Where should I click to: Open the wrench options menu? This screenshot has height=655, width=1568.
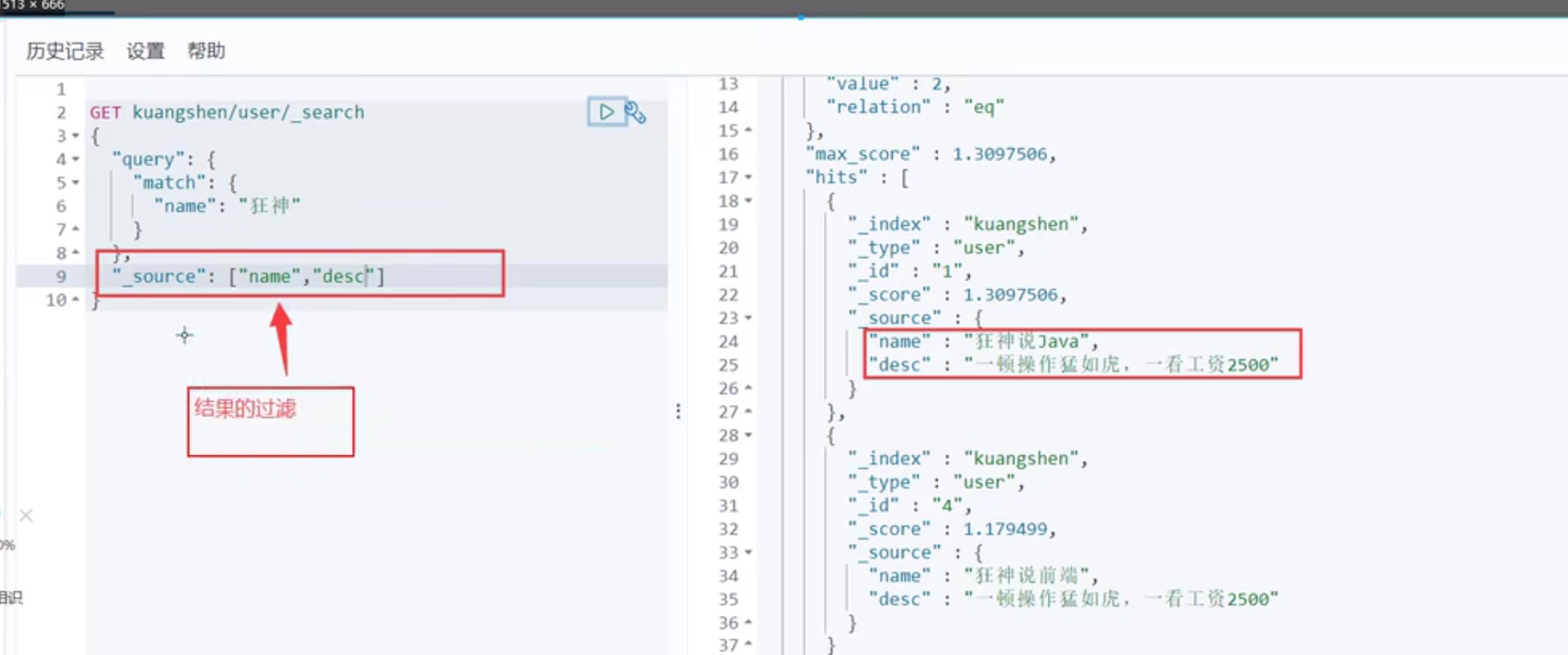coord(635,113)
